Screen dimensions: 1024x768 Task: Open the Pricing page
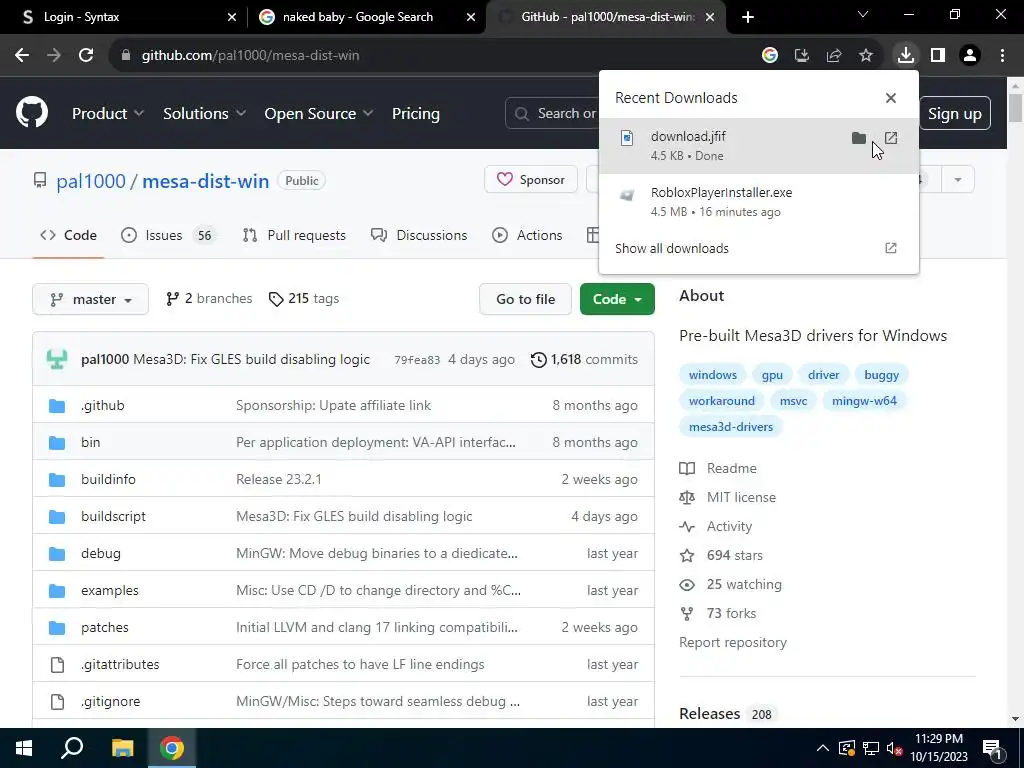tap(416, 114)
